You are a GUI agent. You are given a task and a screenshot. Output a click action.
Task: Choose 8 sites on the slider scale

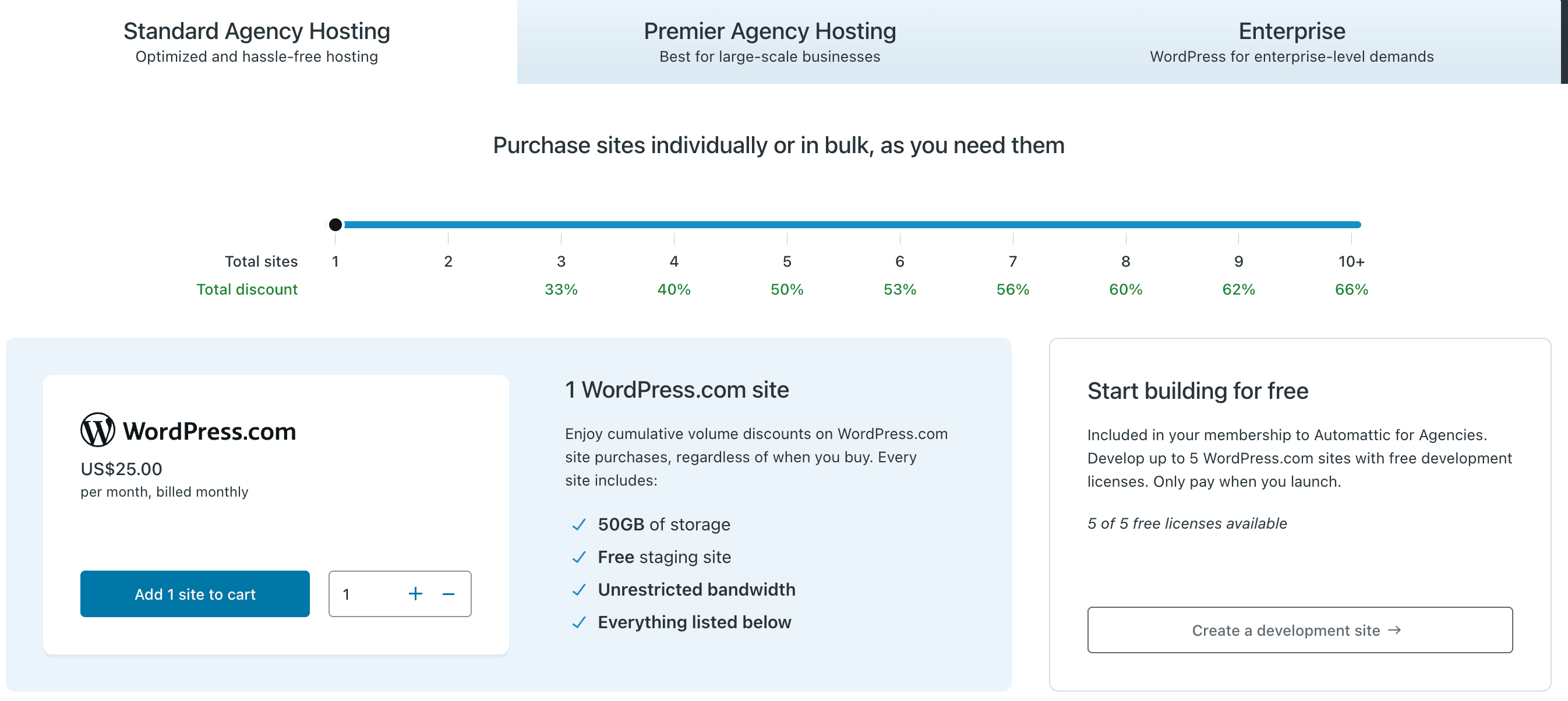(x=1125, y=261)
